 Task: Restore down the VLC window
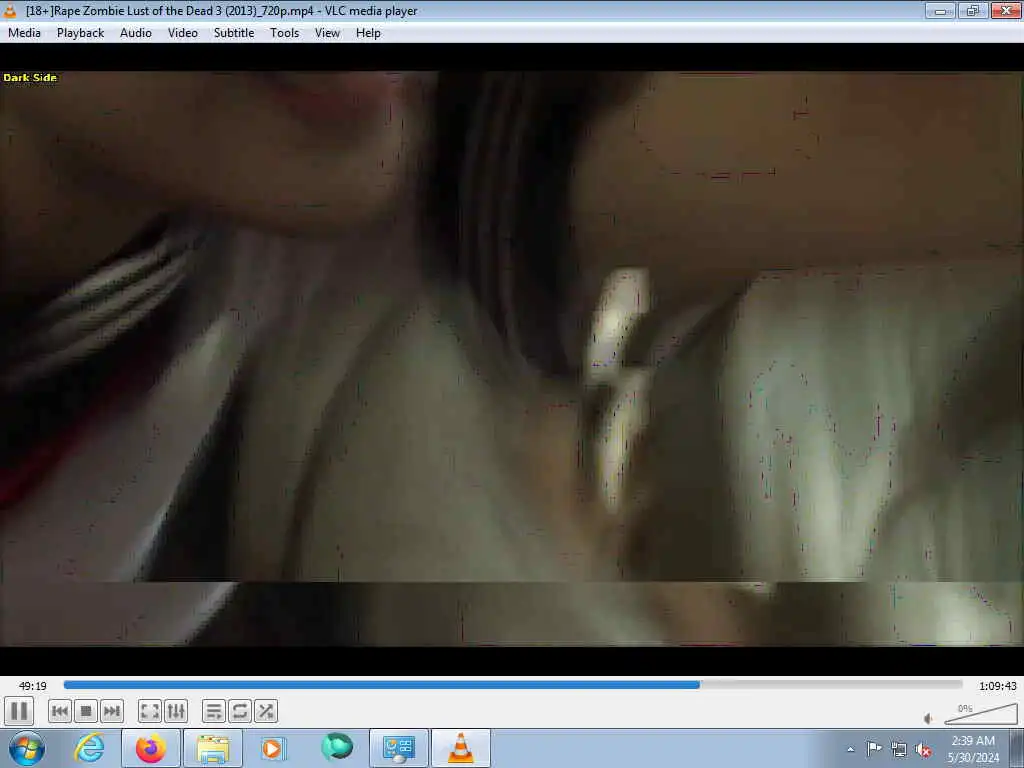(972, 10)
